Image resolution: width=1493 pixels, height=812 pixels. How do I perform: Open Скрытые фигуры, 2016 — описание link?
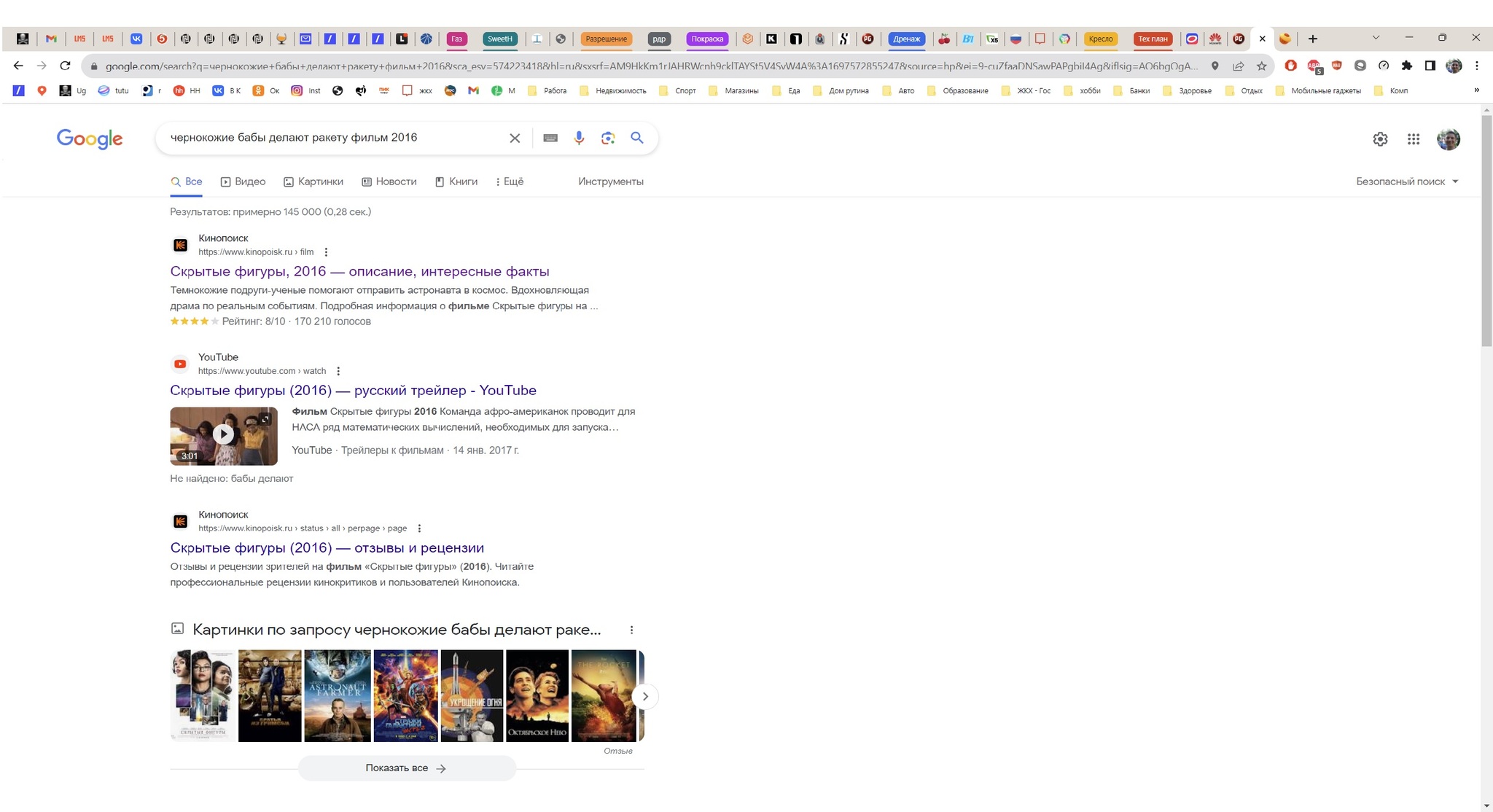359,271
